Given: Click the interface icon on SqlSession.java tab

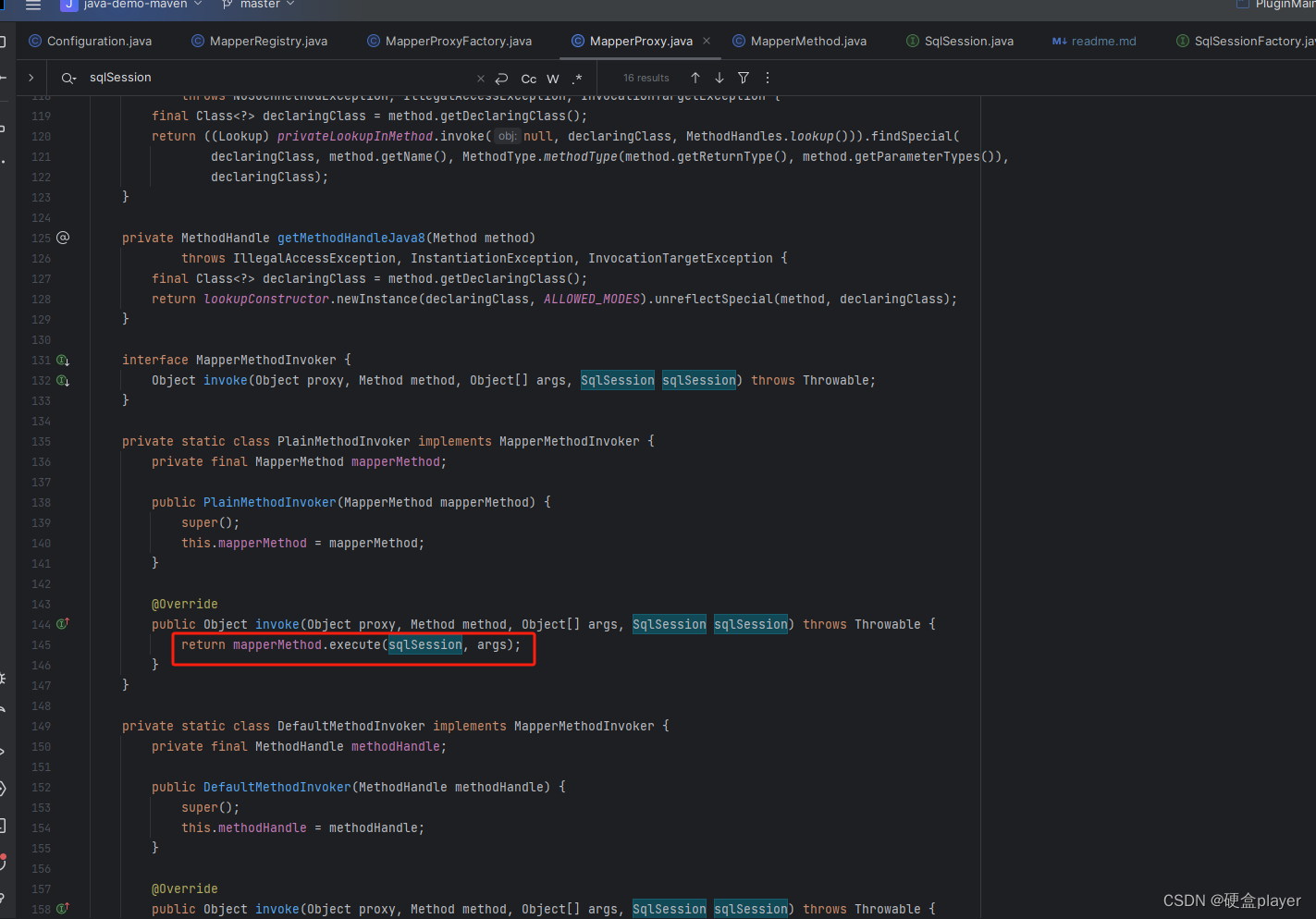Looking at the screenshot, I should [913, 41].
